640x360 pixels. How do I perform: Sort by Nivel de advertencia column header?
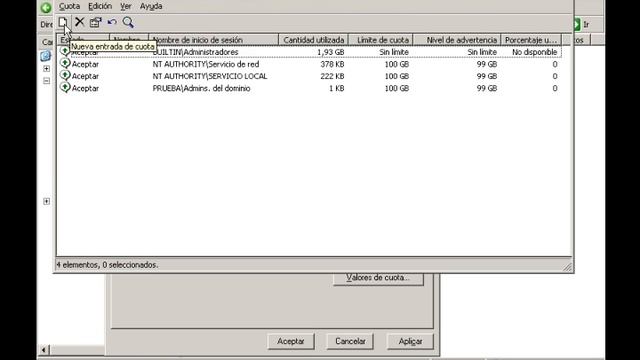[457, 40]
